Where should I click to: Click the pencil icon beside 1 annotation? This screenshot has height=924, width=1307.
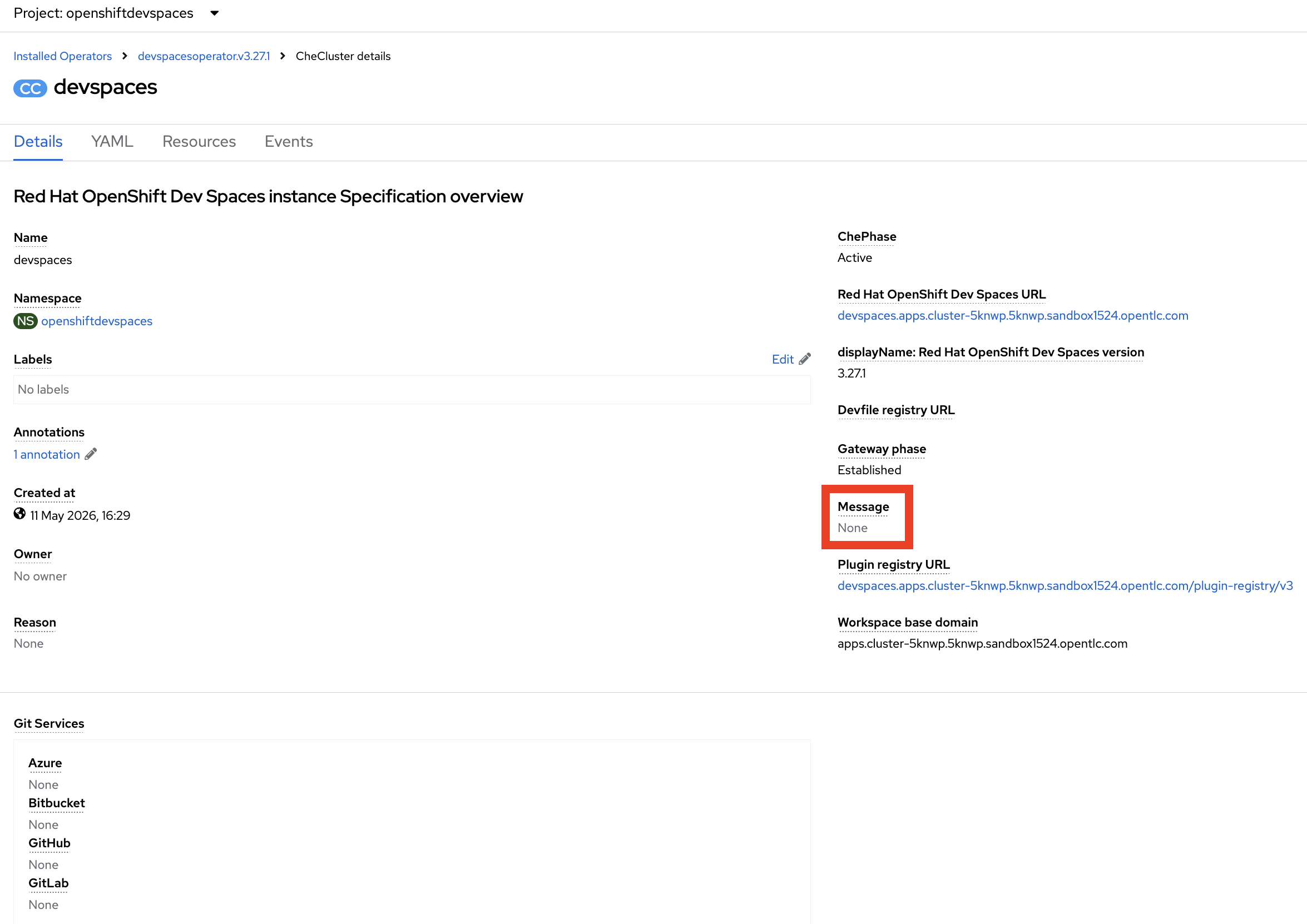[91, 454]
